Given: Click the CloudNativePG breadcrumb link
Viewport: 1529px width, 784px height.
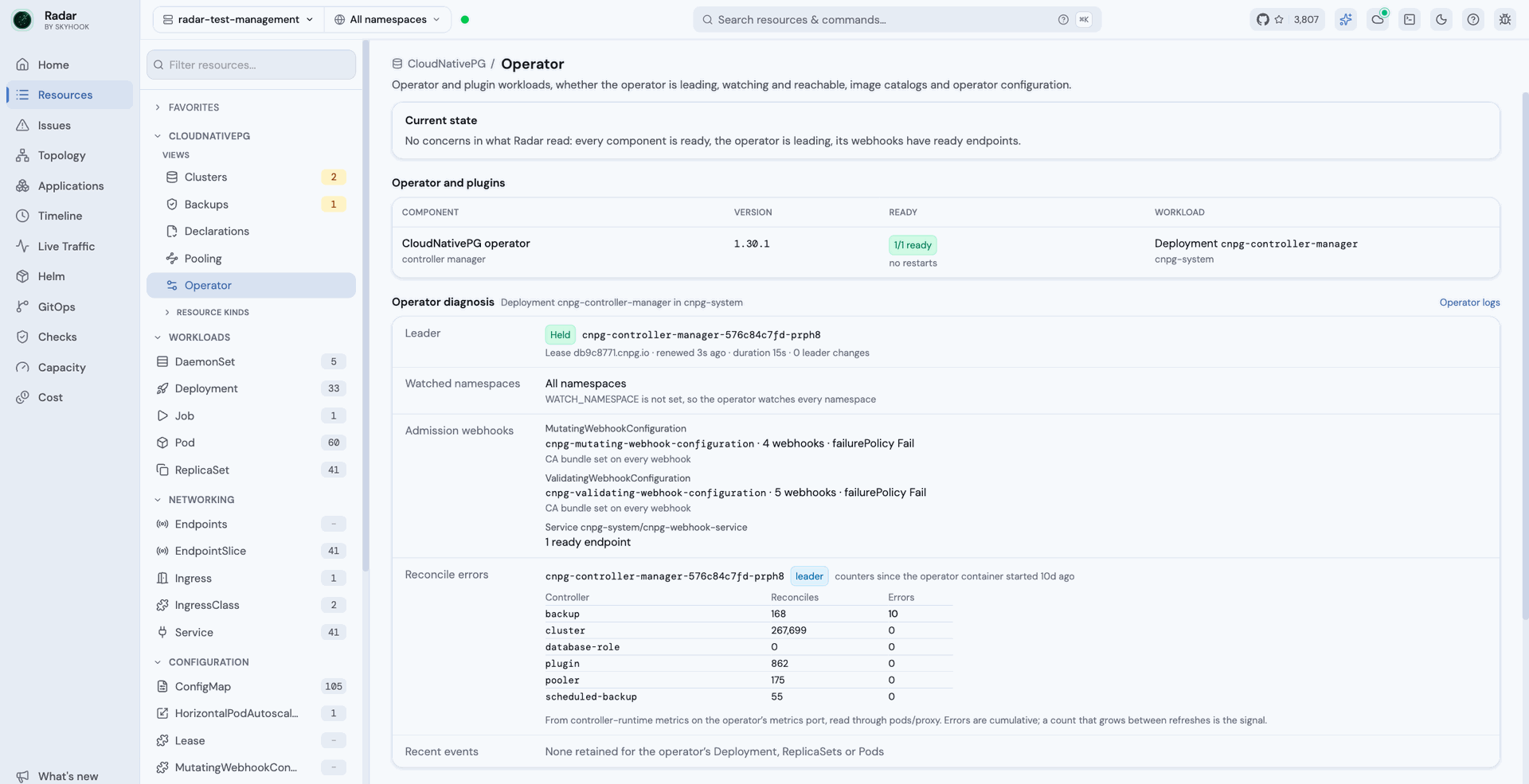Looking at the screenshot, I should coord(446,64).
